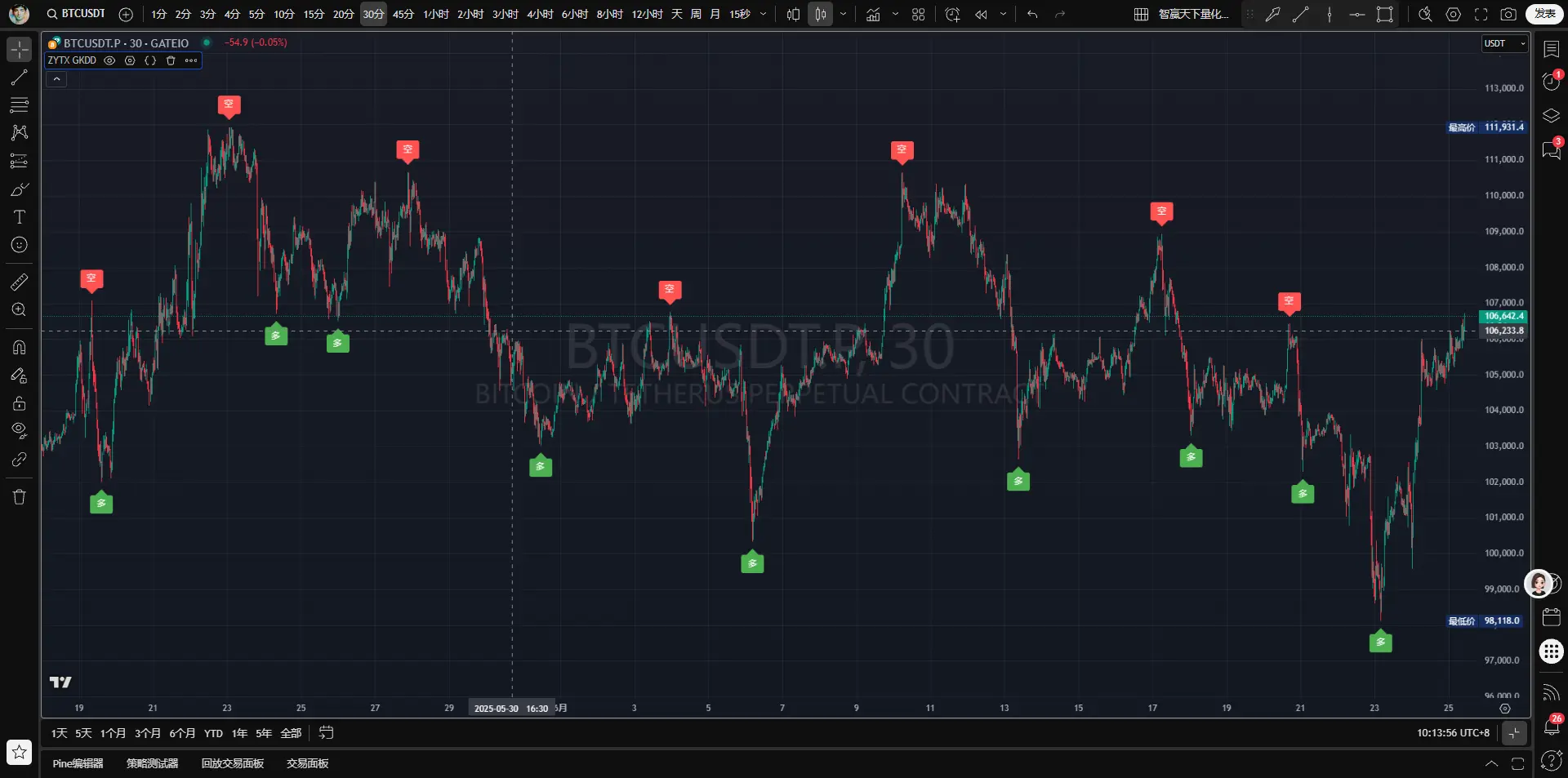Open the patterns drawing tool group
Image resolution: width=1568 pixels, height=778 pixels.
(20, 132)
